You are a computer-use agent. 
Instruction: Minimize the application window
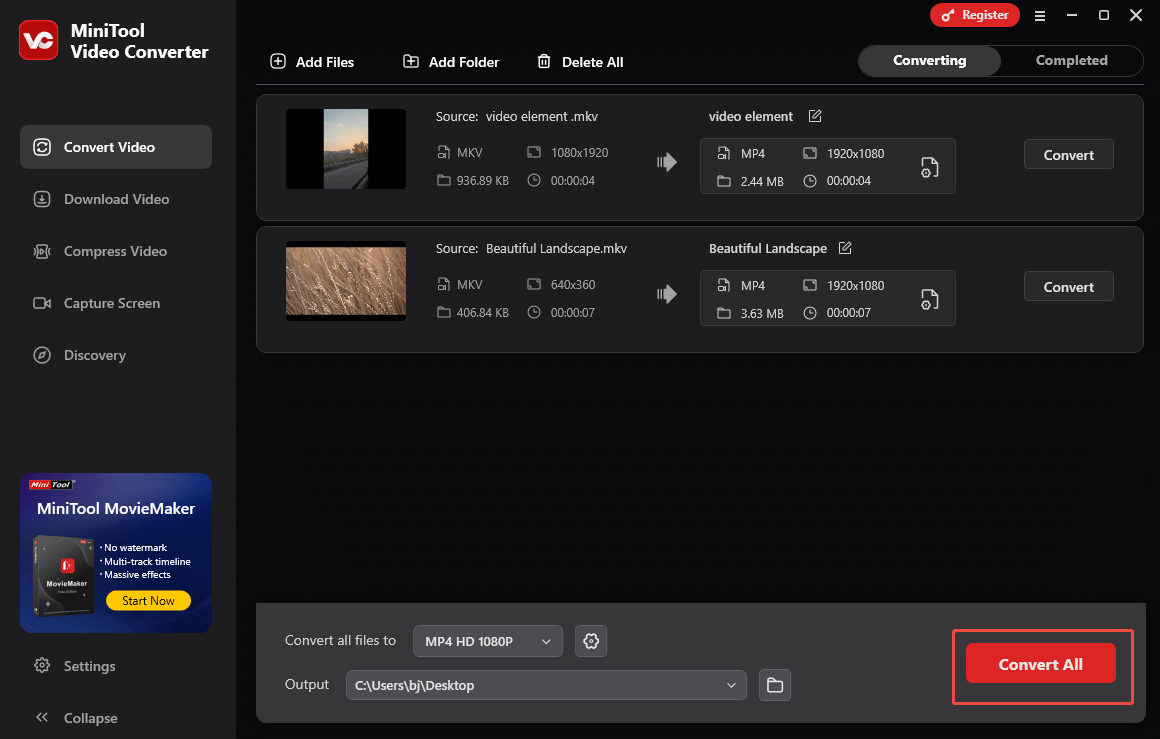pos(1071,15)
